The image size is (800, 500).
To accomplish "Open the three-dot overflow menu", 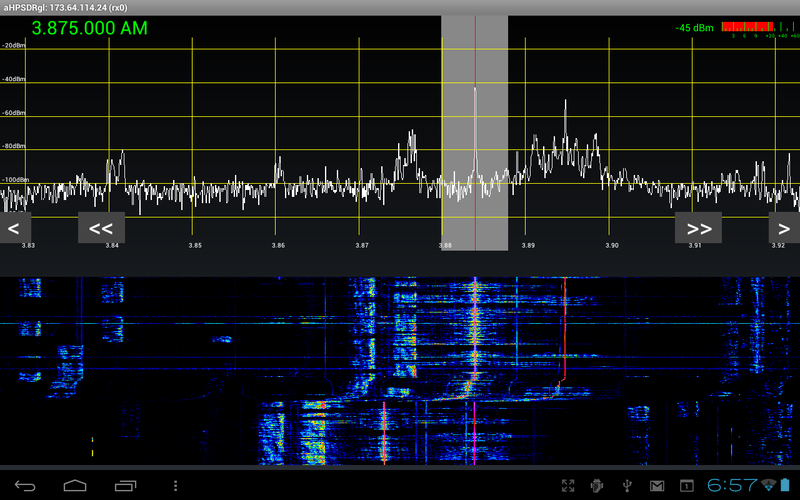I will coord(176,486).
